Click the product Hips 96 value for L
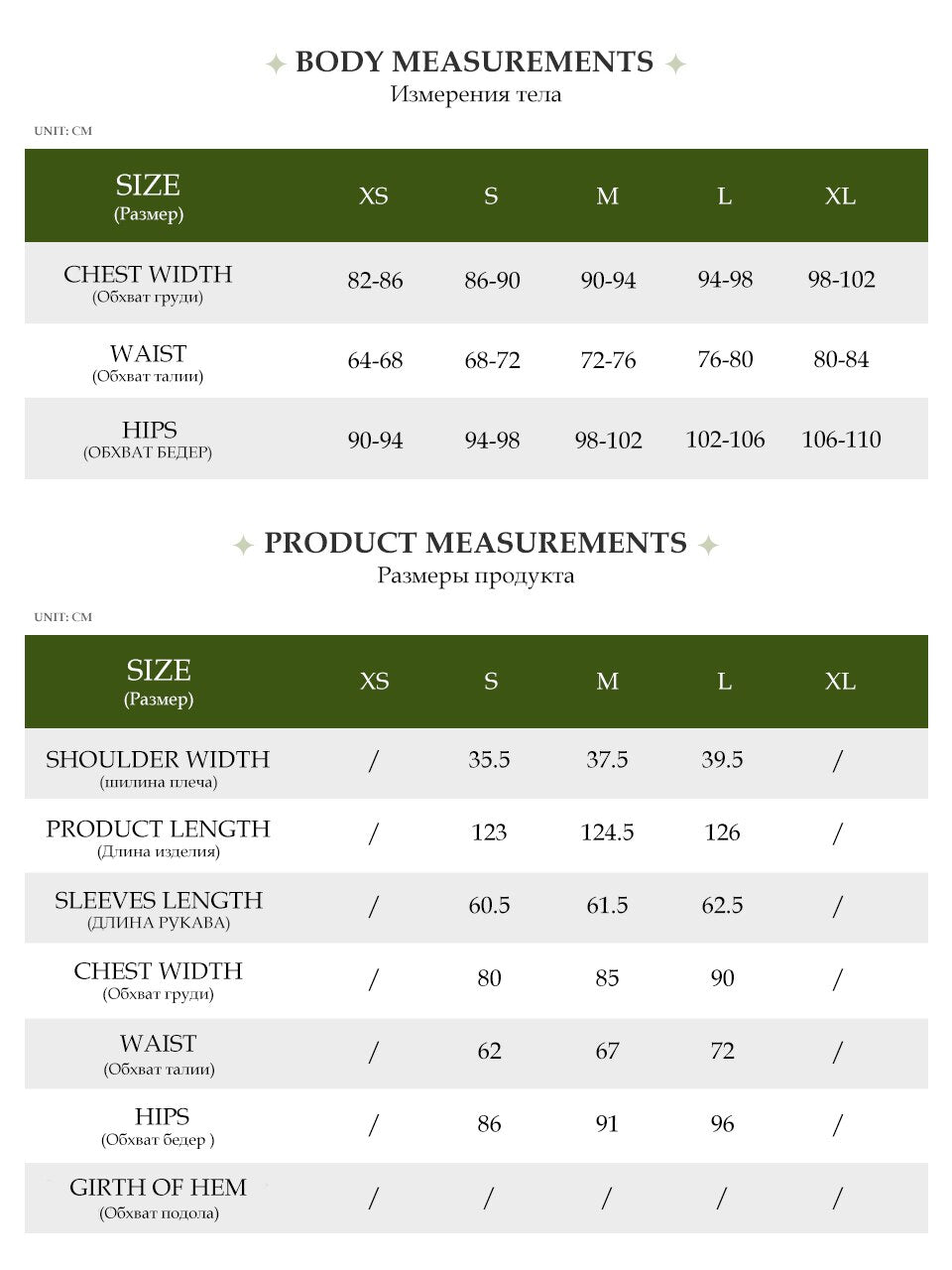952x1270 pixels. pos(722,1124)
